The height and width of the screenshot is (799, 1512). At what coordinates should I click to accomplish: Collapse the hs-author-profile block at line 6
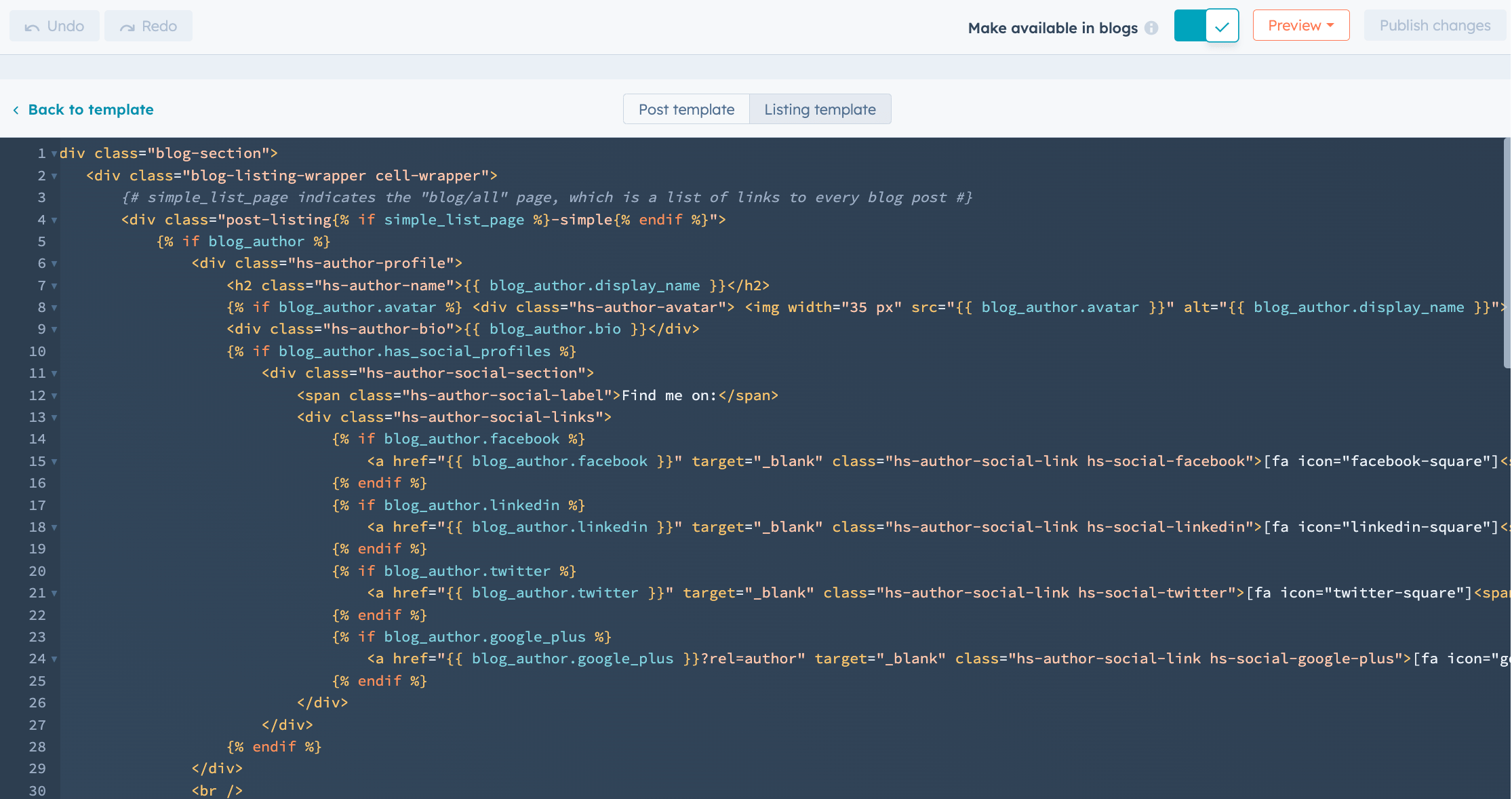click(54, 264)
